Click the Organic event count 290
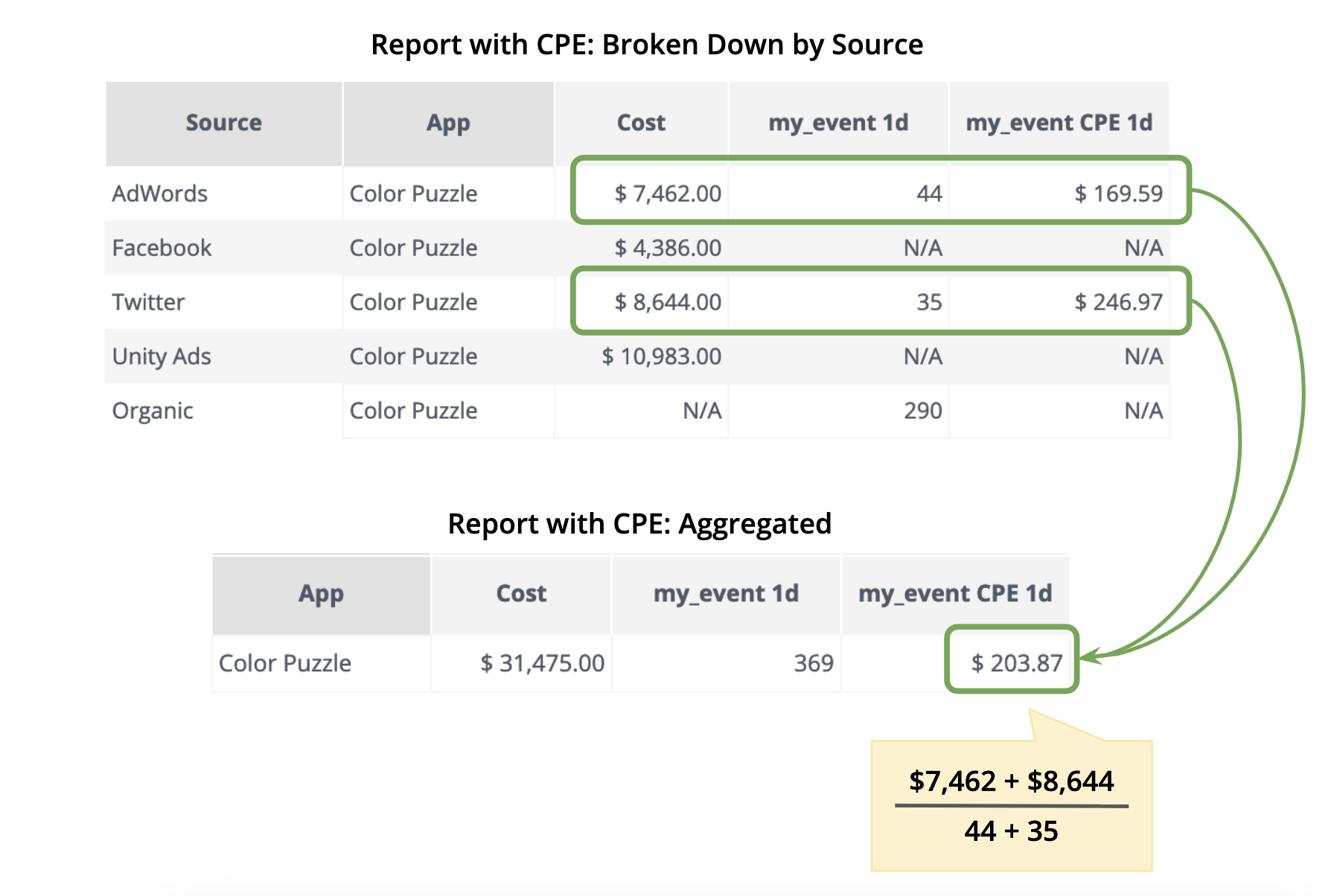Screen dimensions: 1331x896 pos(922,411)
